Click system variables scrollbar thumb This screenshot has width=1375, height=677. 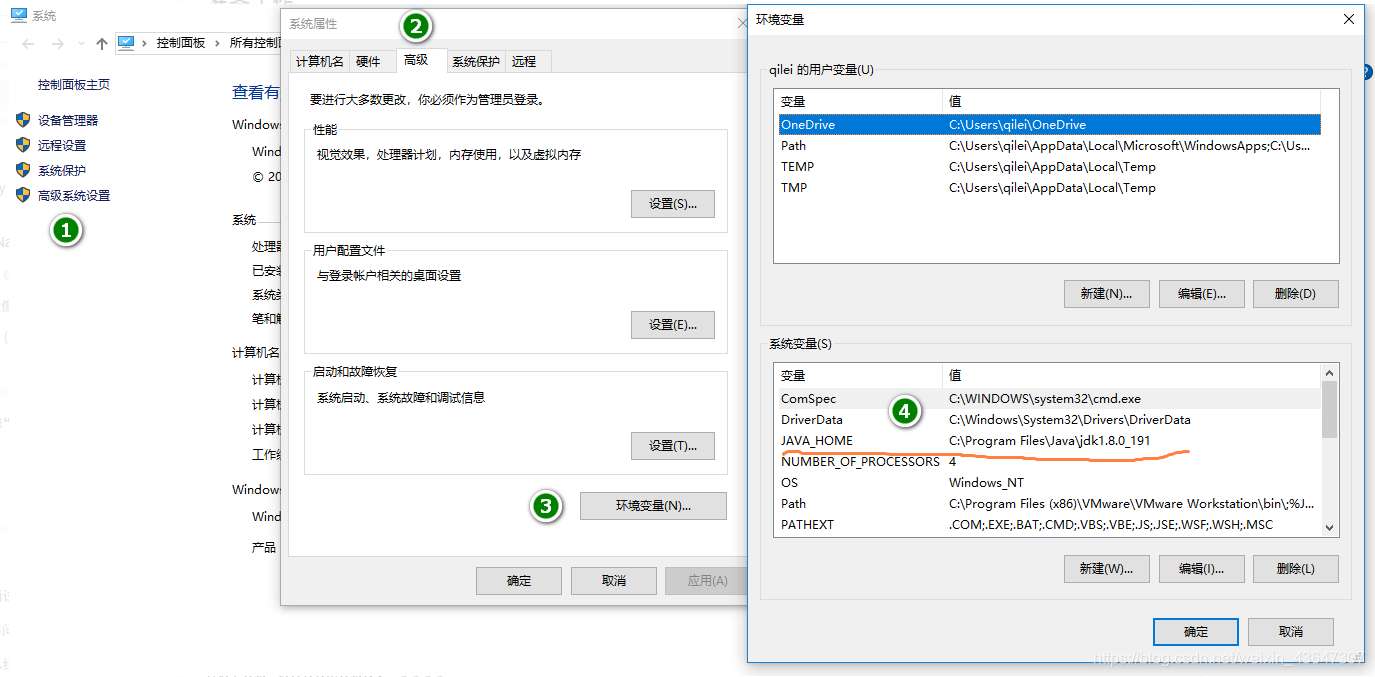coord(1330,409)
